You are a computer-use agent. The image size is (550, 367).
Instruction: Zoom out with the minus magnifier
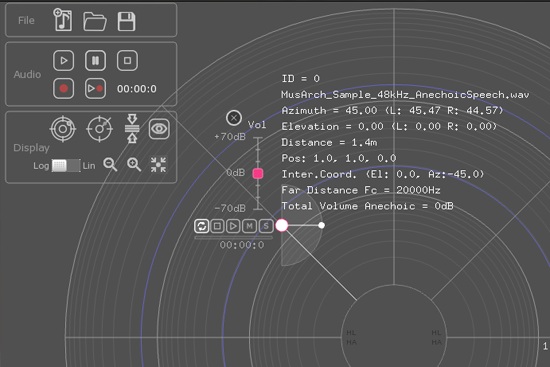coord(110,164)
